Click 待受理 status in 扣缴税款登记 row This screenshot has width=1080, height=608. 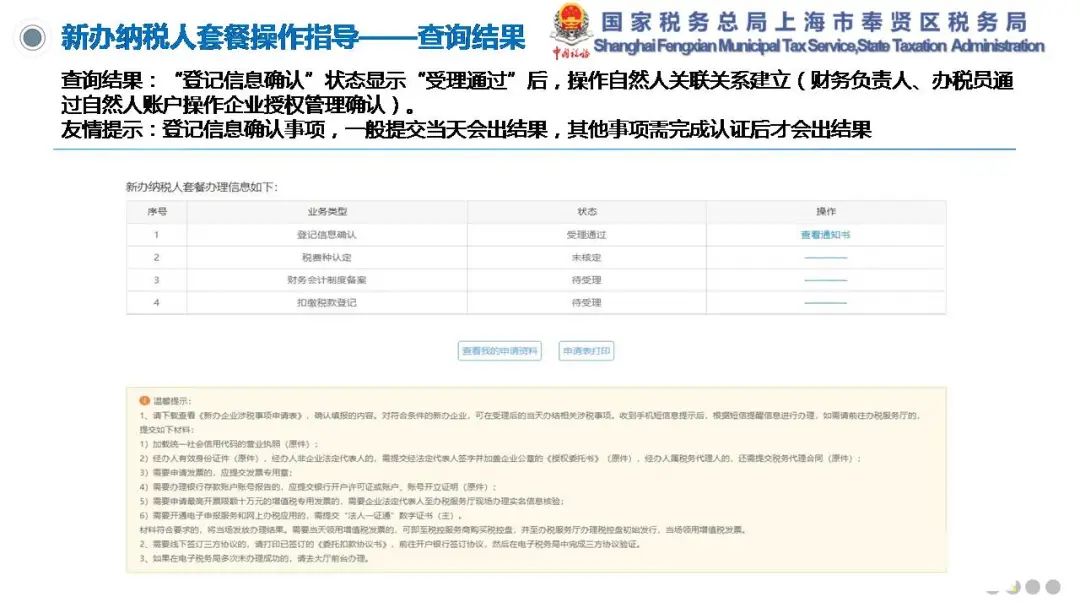(586, 303)
